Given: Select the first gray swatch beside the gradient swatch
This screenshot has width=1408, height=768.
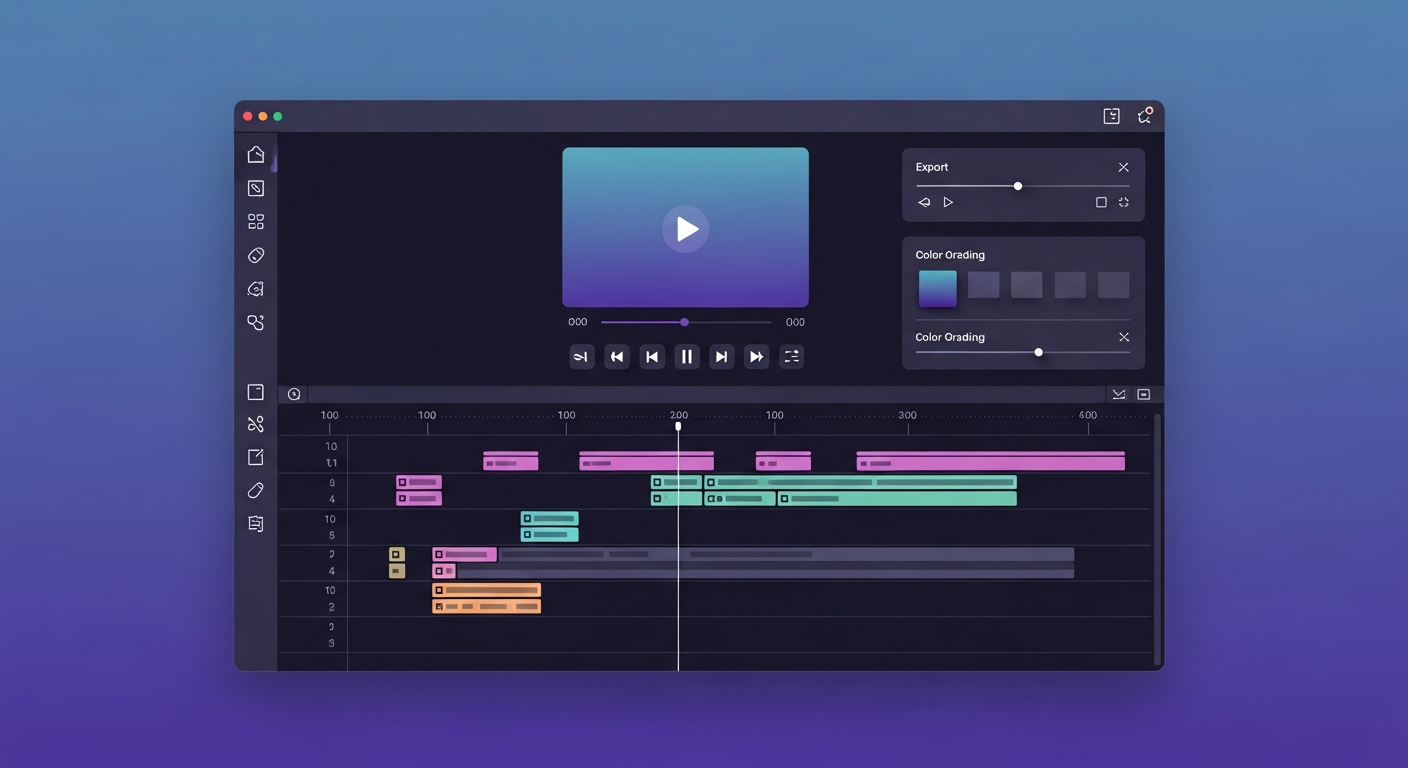Looking at the screenshot, I should (x=983, y=285).
